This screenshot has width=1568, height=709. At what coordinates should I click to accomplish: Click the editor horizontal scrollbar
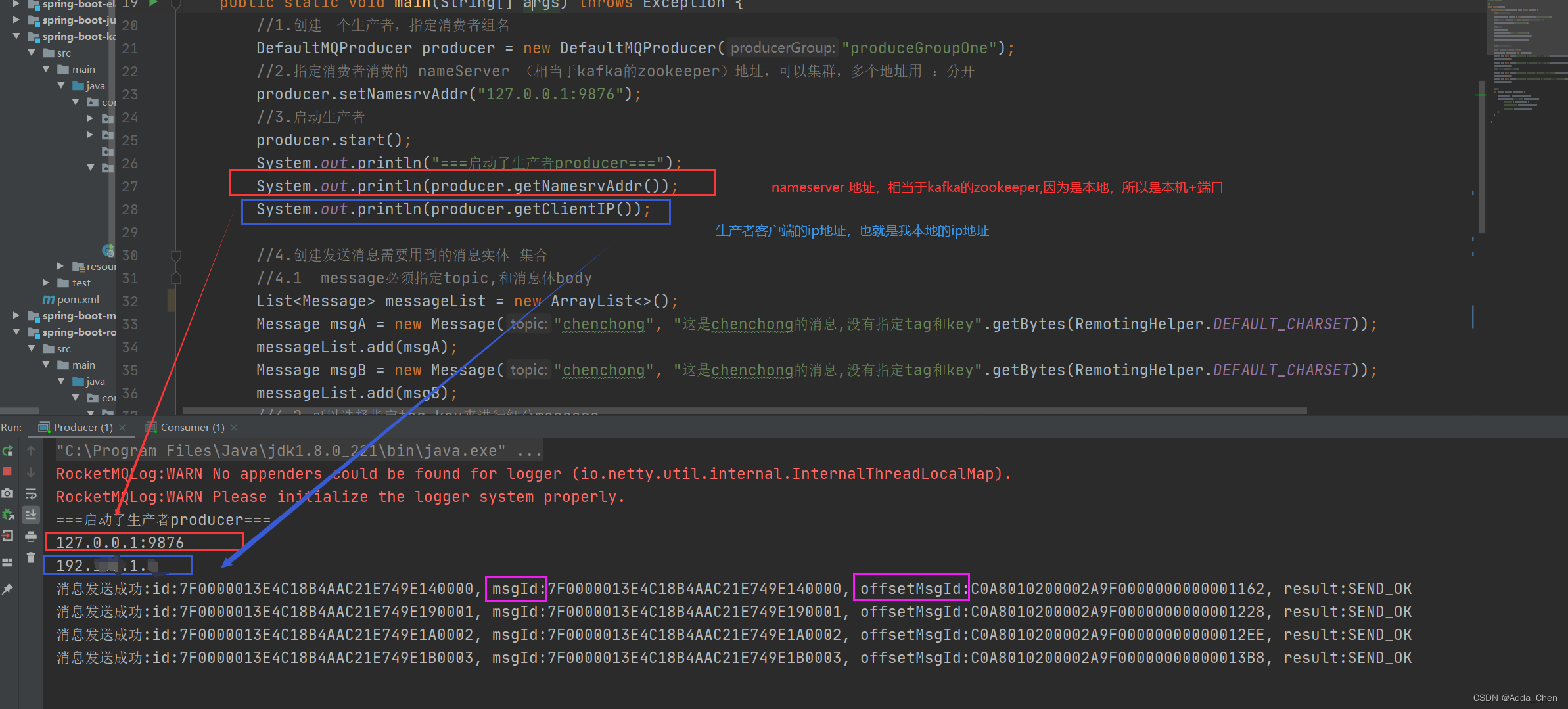click(745, 411)
